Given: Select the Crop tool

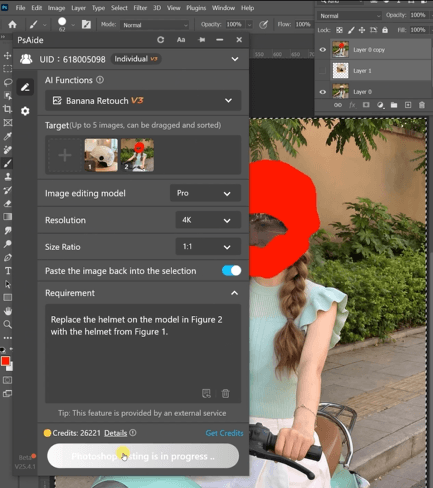Looking at the screenshot, I should click(7, 109).
